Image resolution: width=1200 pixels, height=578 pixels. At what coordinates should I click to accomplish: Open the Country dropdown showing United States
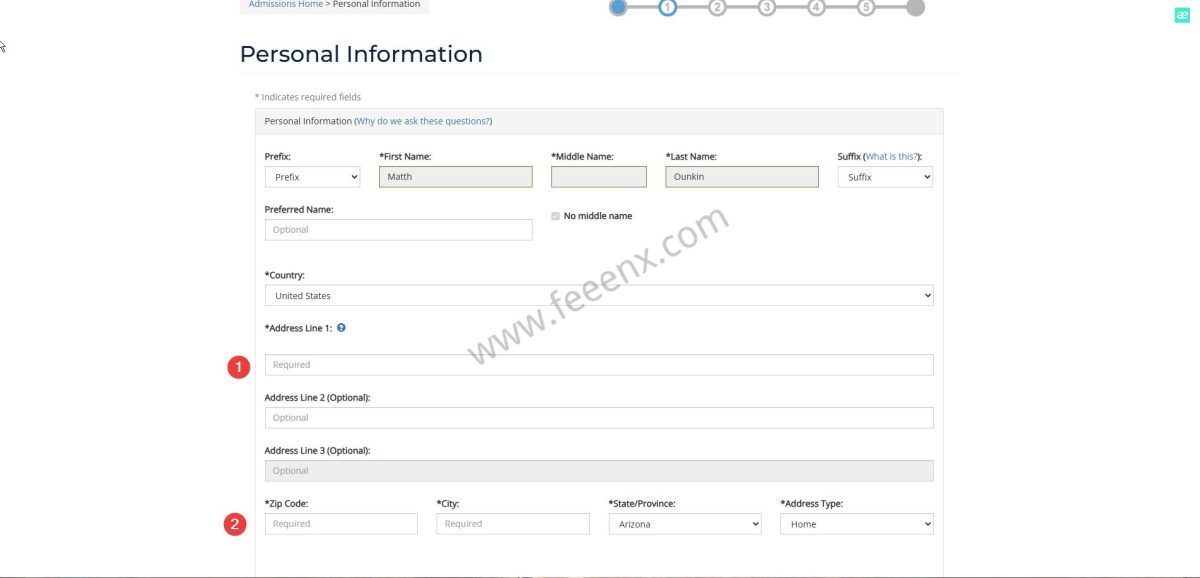pos(598,296)
